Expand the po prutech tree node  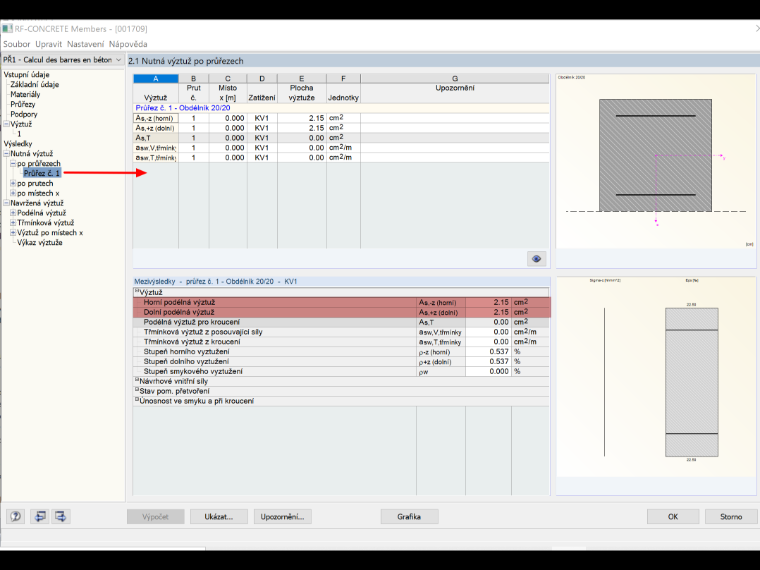[14, 183]
